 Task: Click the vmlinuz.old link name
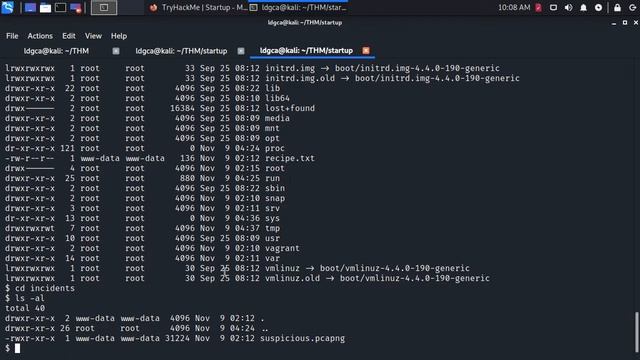click(293, 278)
